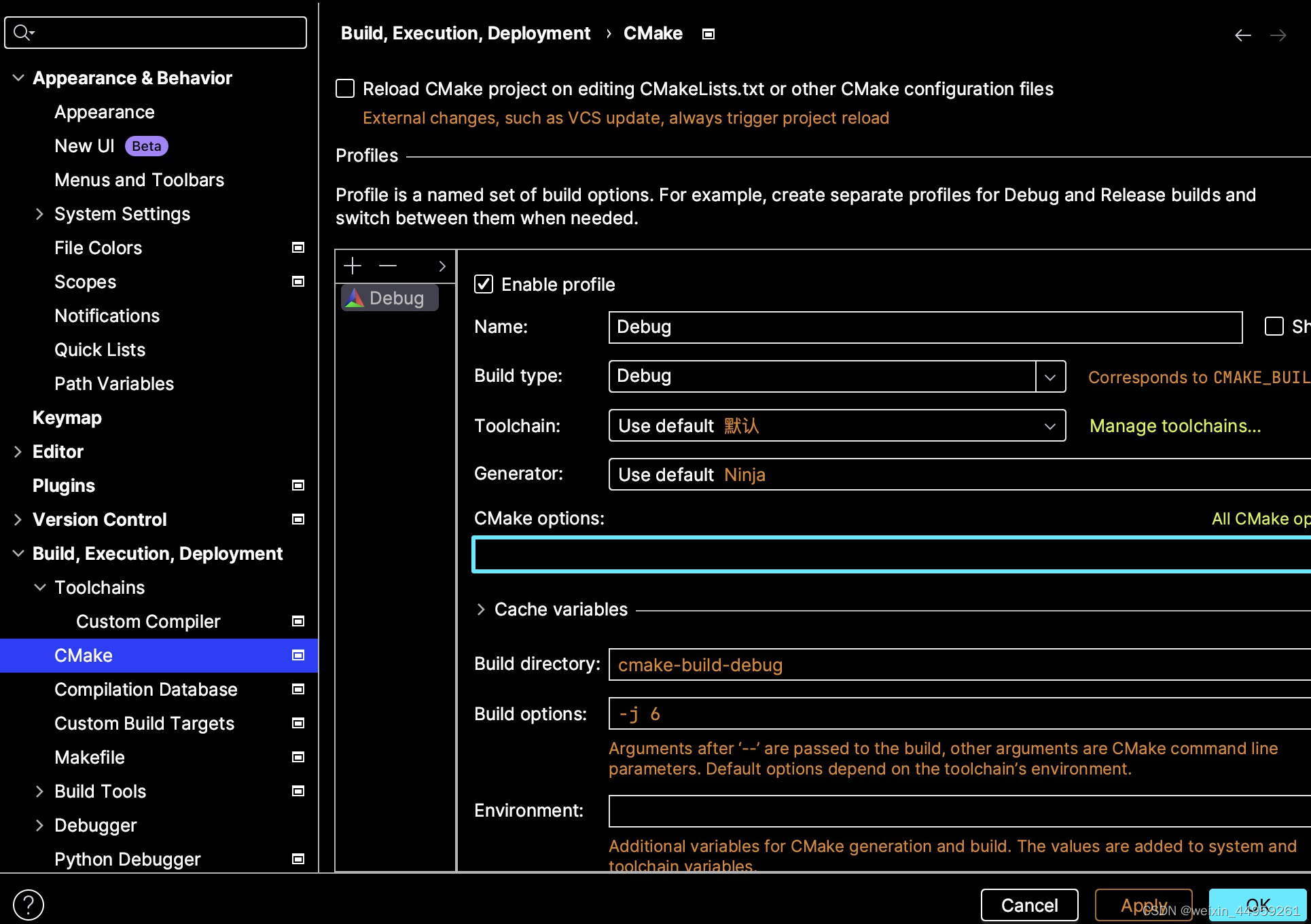The height and width of the screenshot is (924, 1311).
Task: Click the search magnifier icon in settings
Action: pos(23,33)
